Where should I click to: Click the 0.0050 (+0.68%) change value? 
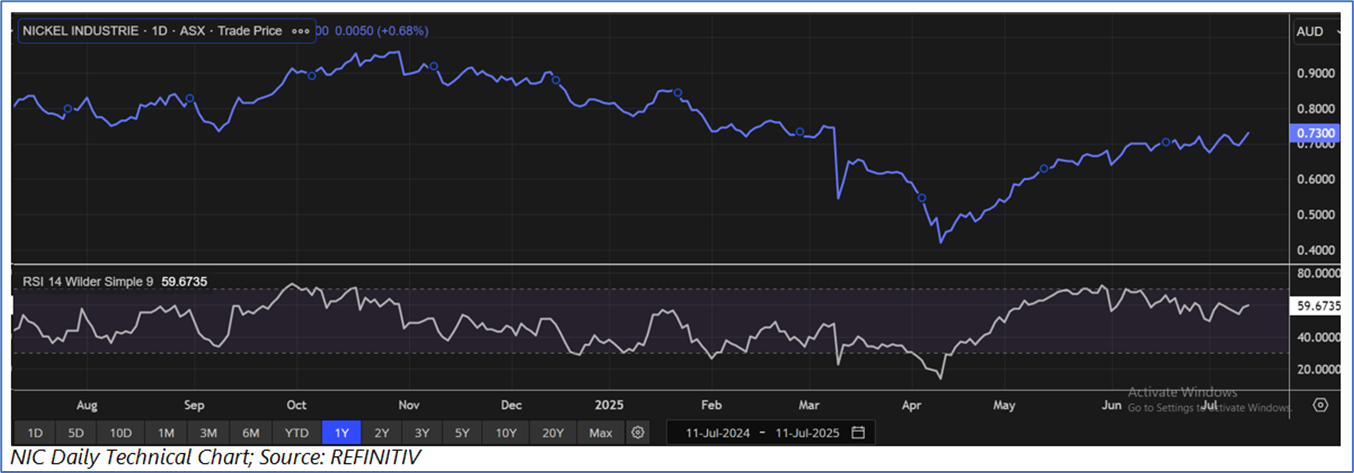381,31
